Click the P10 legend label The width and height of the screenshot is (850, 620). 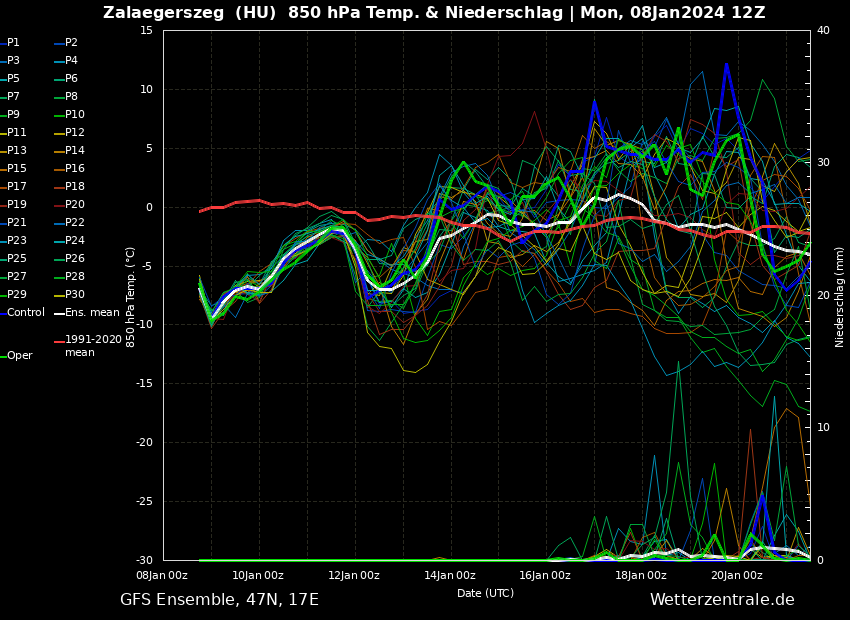tap(74, 115)
